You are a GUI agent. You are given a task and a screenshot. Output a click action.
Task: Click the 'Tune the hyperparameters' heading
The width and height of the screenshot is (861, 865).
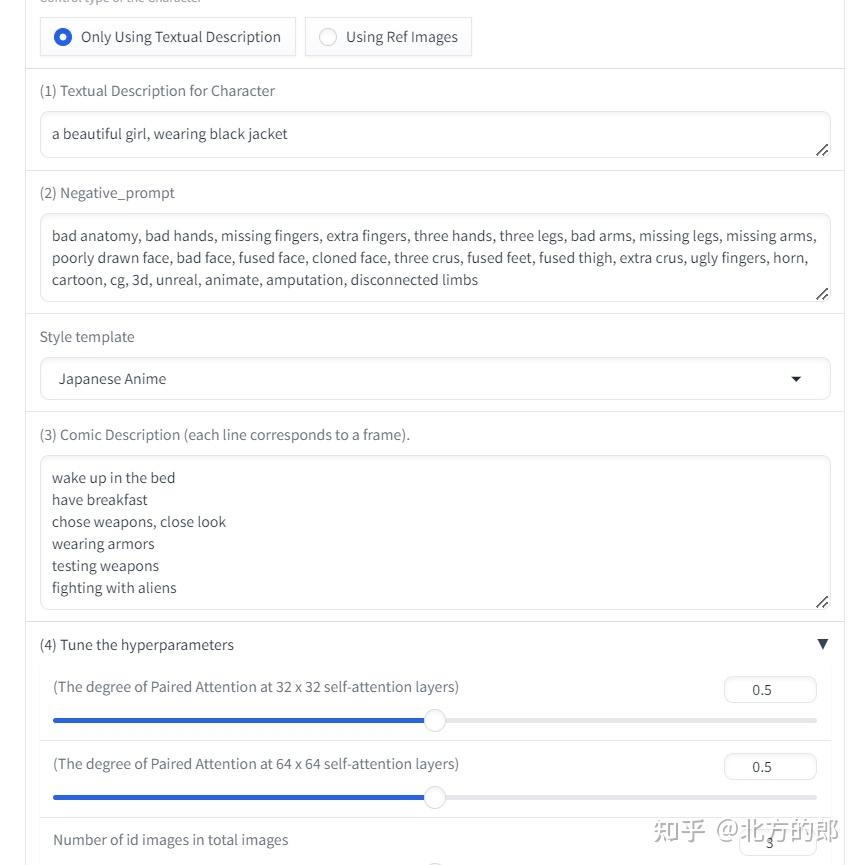coord(137,645)
